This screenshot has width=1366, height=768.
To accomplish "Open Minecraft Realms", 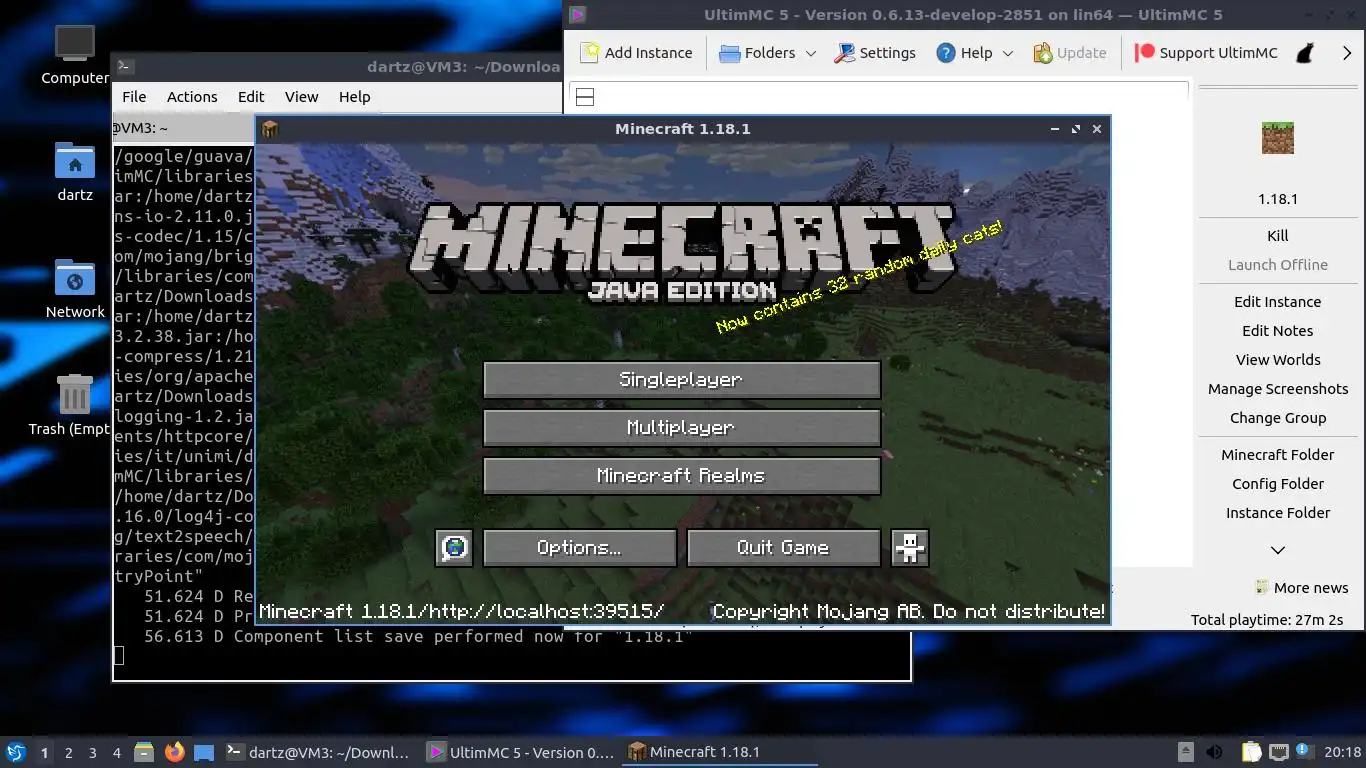I will pos(681,476).
